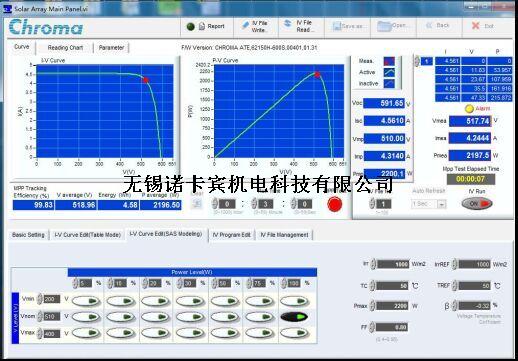The image size is (518, 361).
Task: Open the IV File Management tab
Action: (x=284, y=235)
